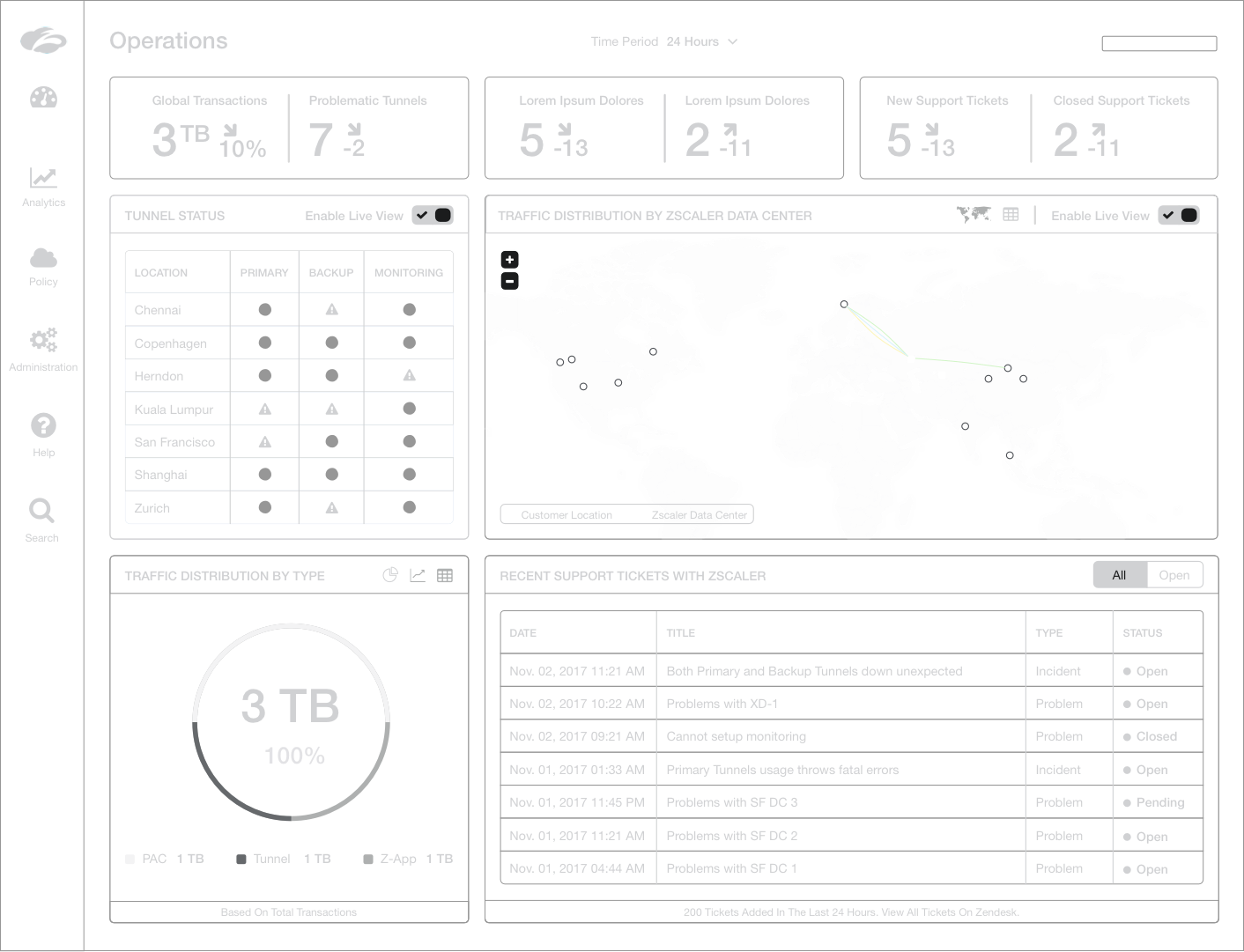Switch traffic type panel to pie chart view
The height and width of the screenshot is (952, 1244).
pyautogui.click(x=389, y=575)
